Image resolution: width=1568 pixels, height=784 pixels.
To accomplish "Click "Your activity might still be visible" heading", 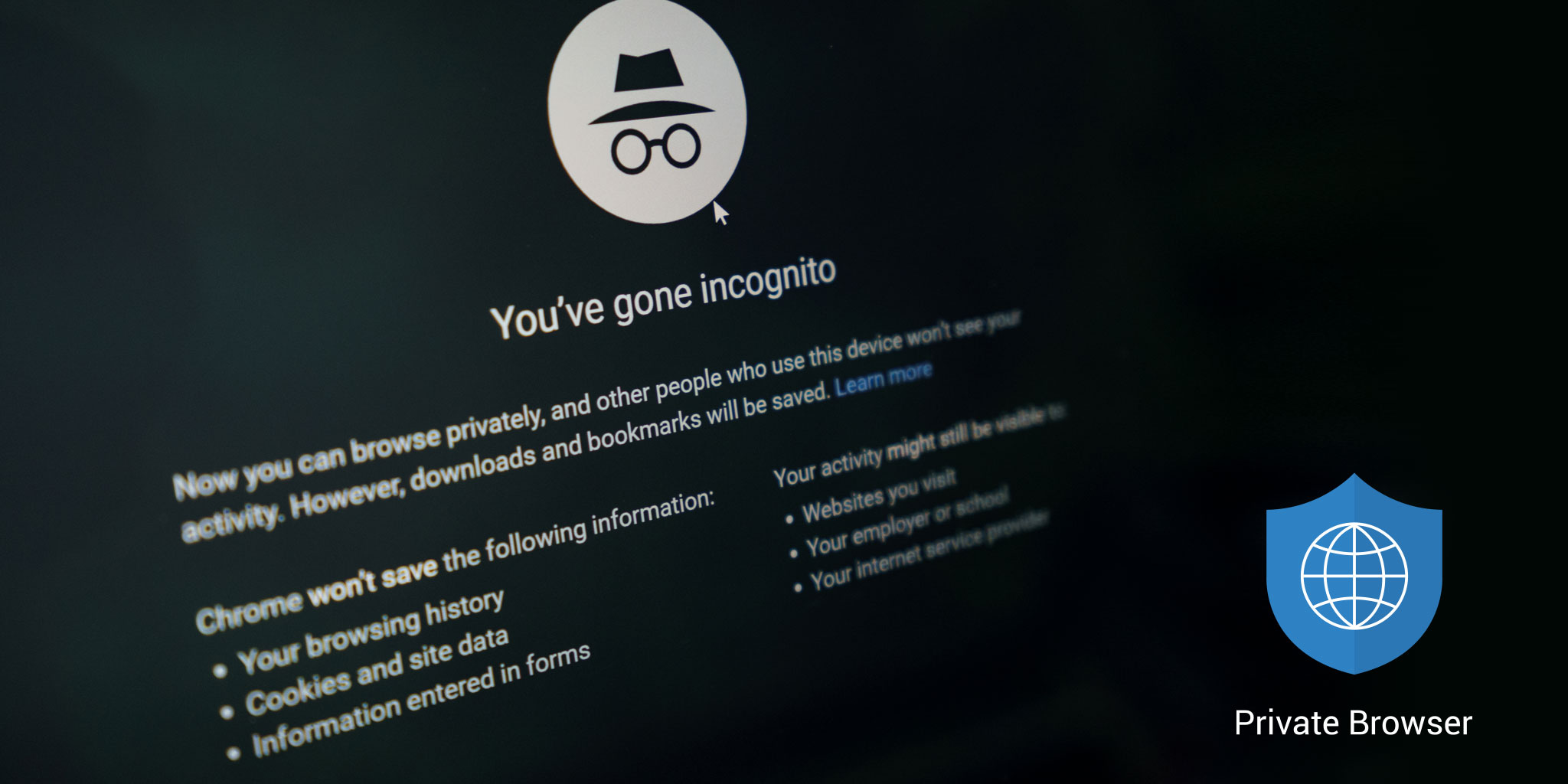I will click(x=919, y=446).
